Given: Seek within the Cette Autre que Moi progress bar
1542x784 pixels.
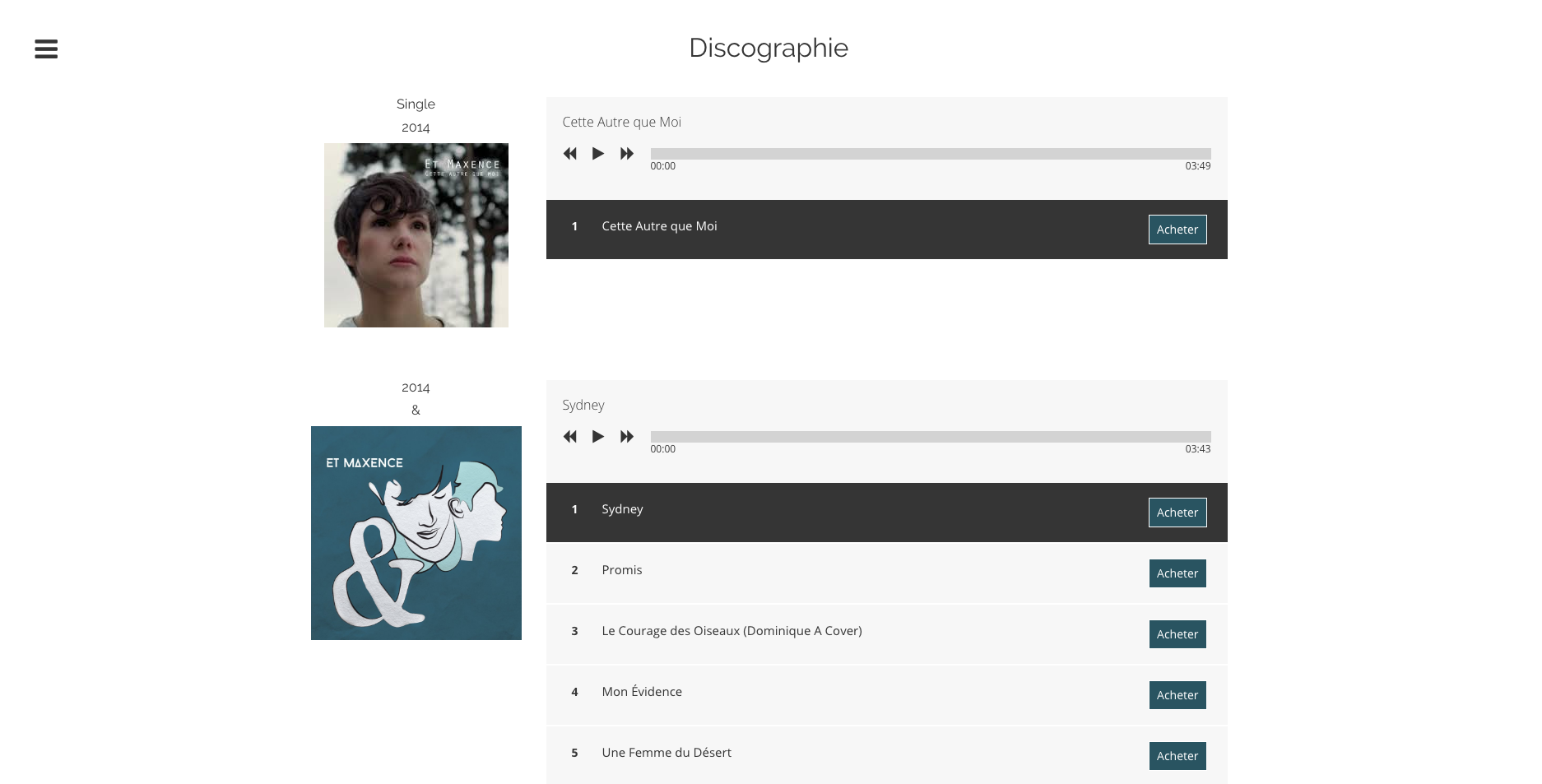Looking at the screenshot, I should coord(930,154).
